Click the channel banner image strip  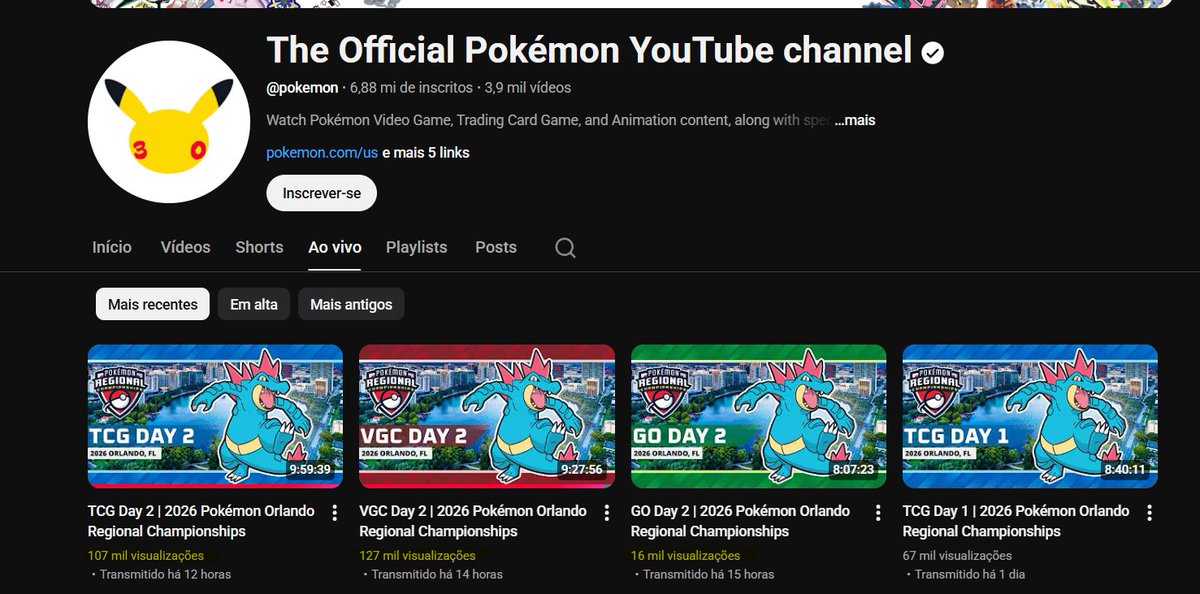tap(632, 4)
